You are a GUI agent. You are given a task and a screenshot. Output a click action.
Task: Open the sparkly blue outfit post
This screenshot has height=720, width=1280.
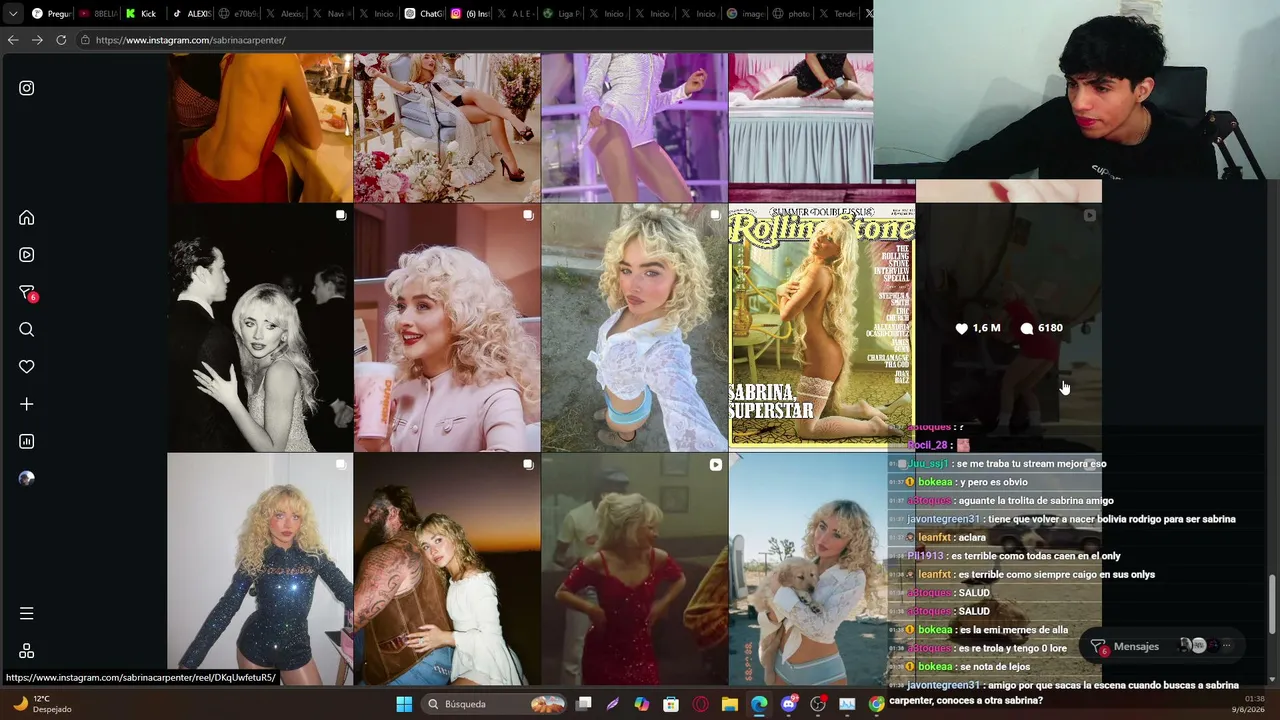260,570
